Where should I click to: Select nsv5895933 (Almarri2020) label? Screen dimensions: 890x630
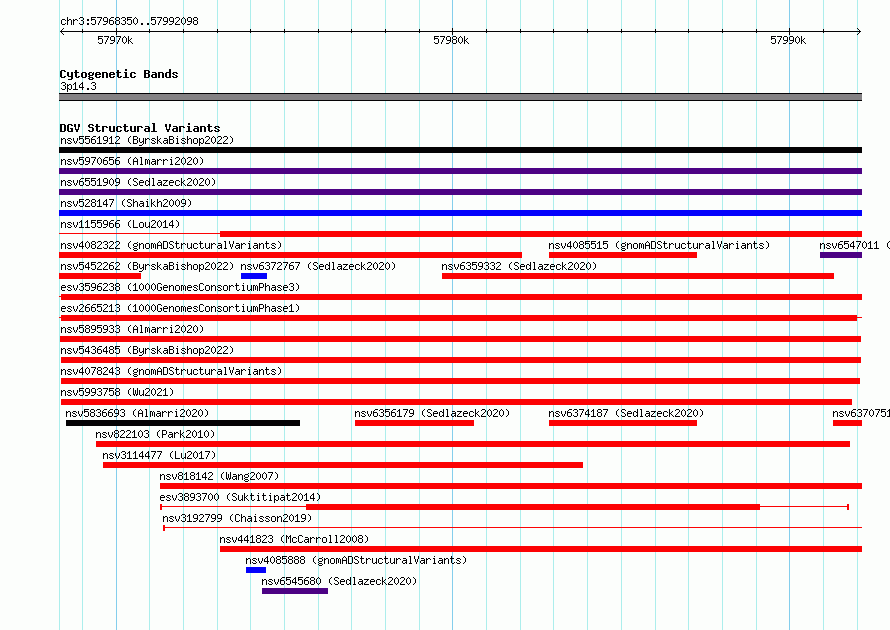pos(132,329)
